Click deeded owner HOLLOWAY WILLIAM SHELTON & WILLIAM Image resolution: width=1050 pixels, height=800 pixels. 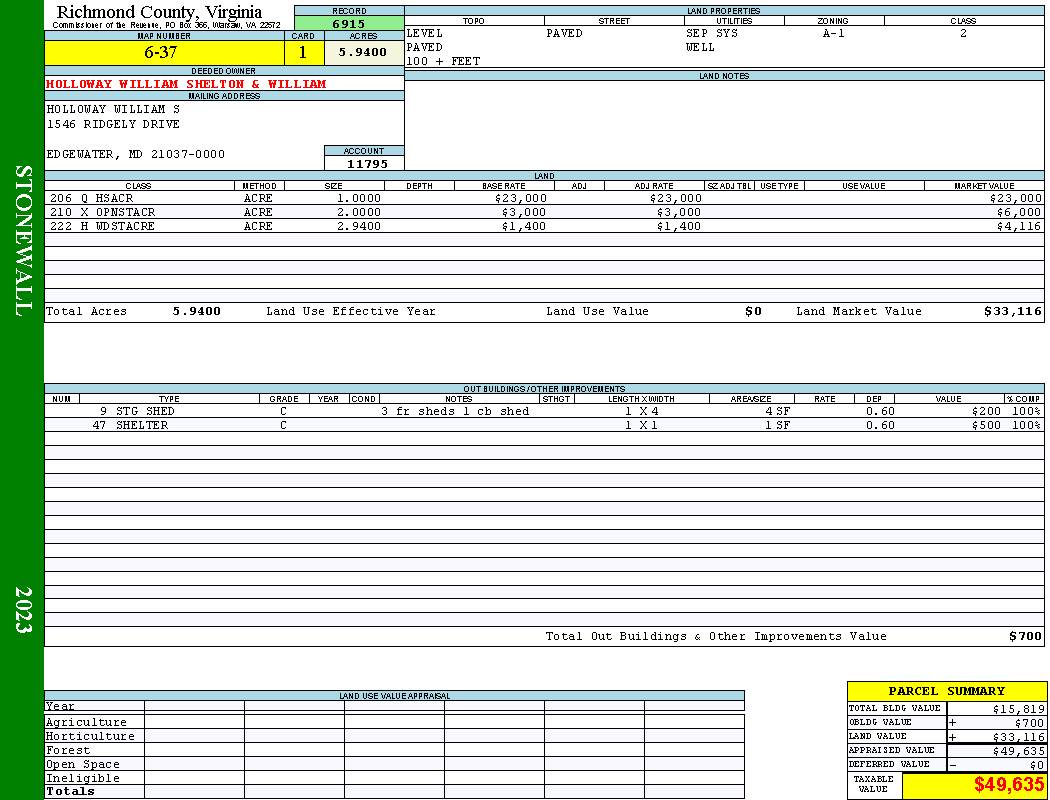(x=186, y=84)
